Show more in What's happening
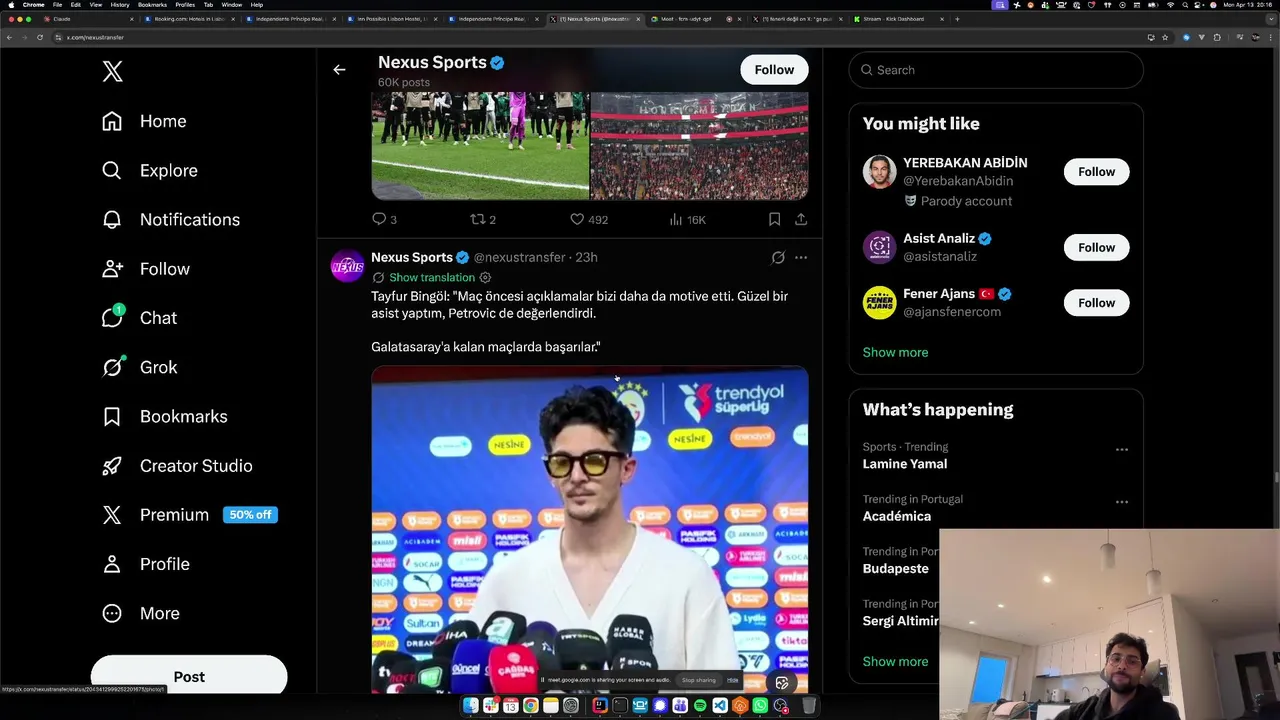1280x720 pixels. pos(895,661)
